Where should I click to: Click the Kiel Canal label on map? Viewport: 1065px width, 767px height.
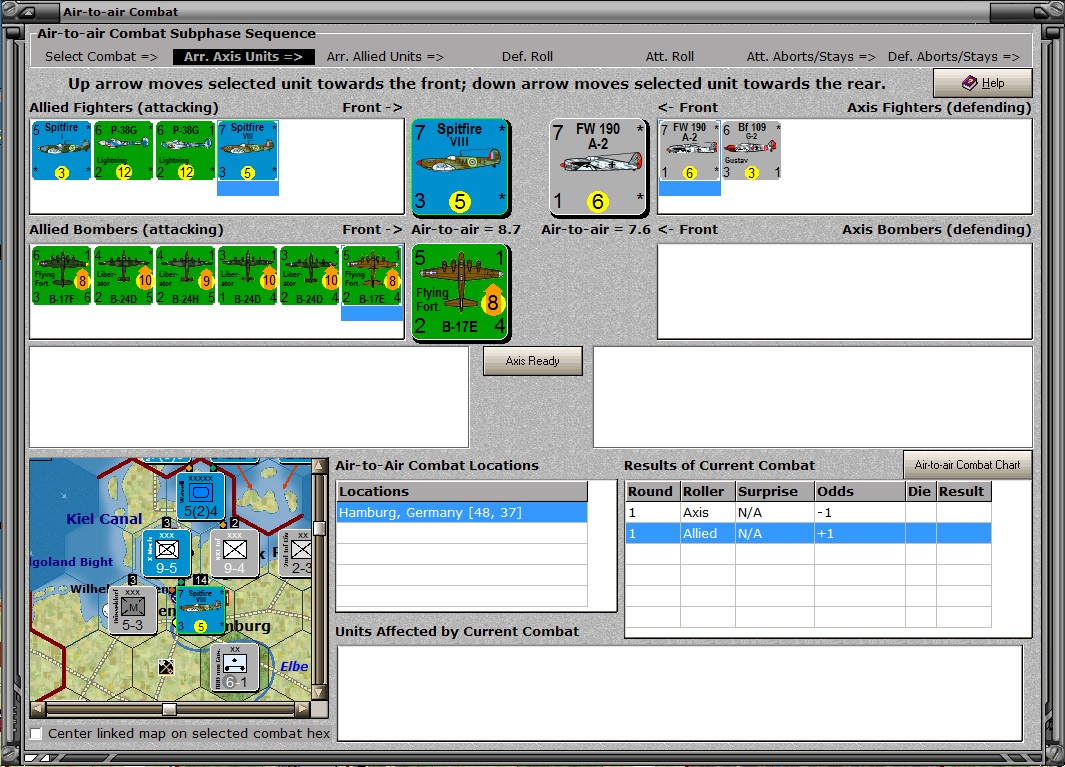pyautogui.click(x=104, y=519)
